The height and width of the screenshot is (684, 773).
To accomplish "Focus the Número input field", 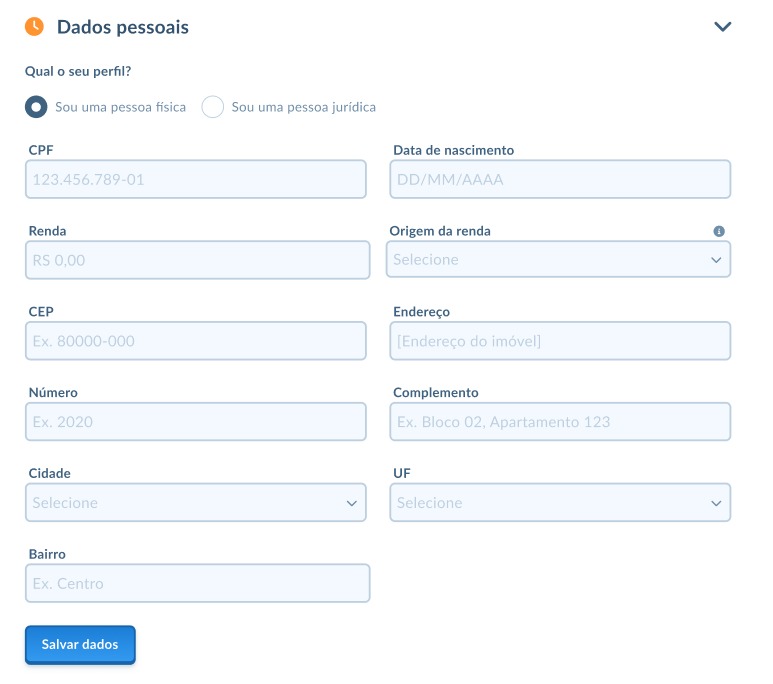I will coord(197,422).
